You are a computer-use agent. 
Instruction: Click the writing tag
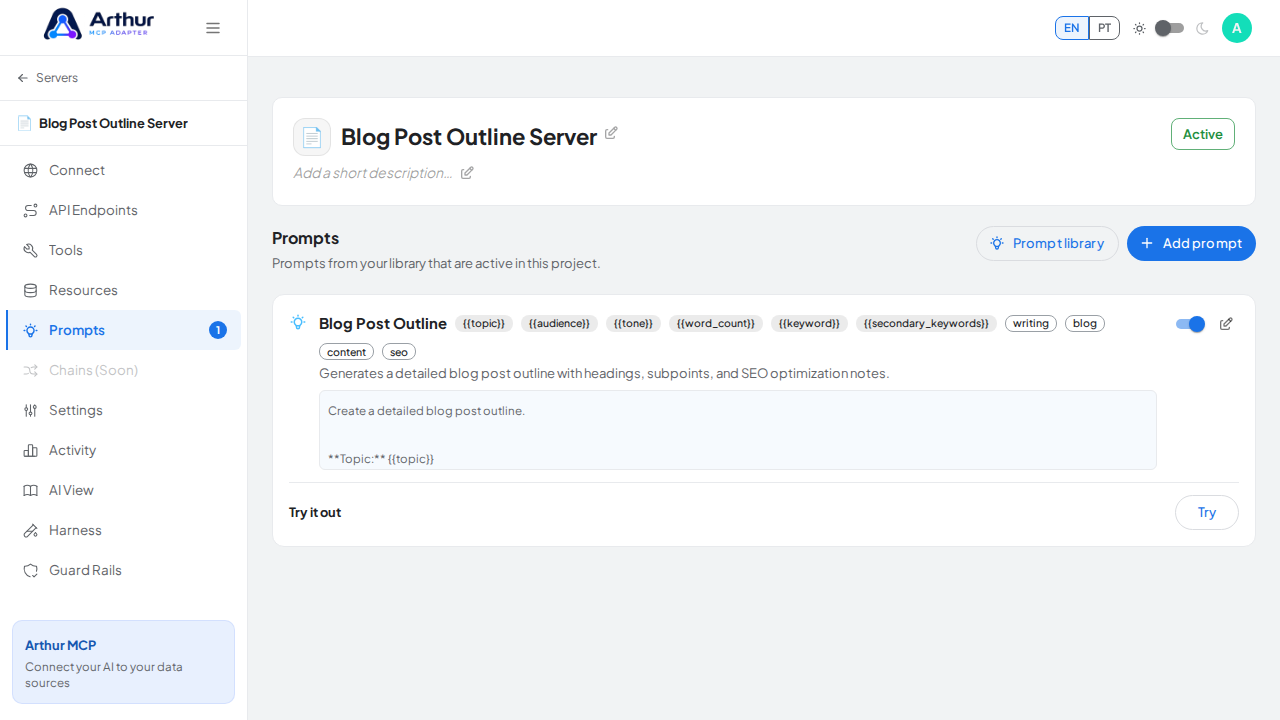(x=1031, y=323)
